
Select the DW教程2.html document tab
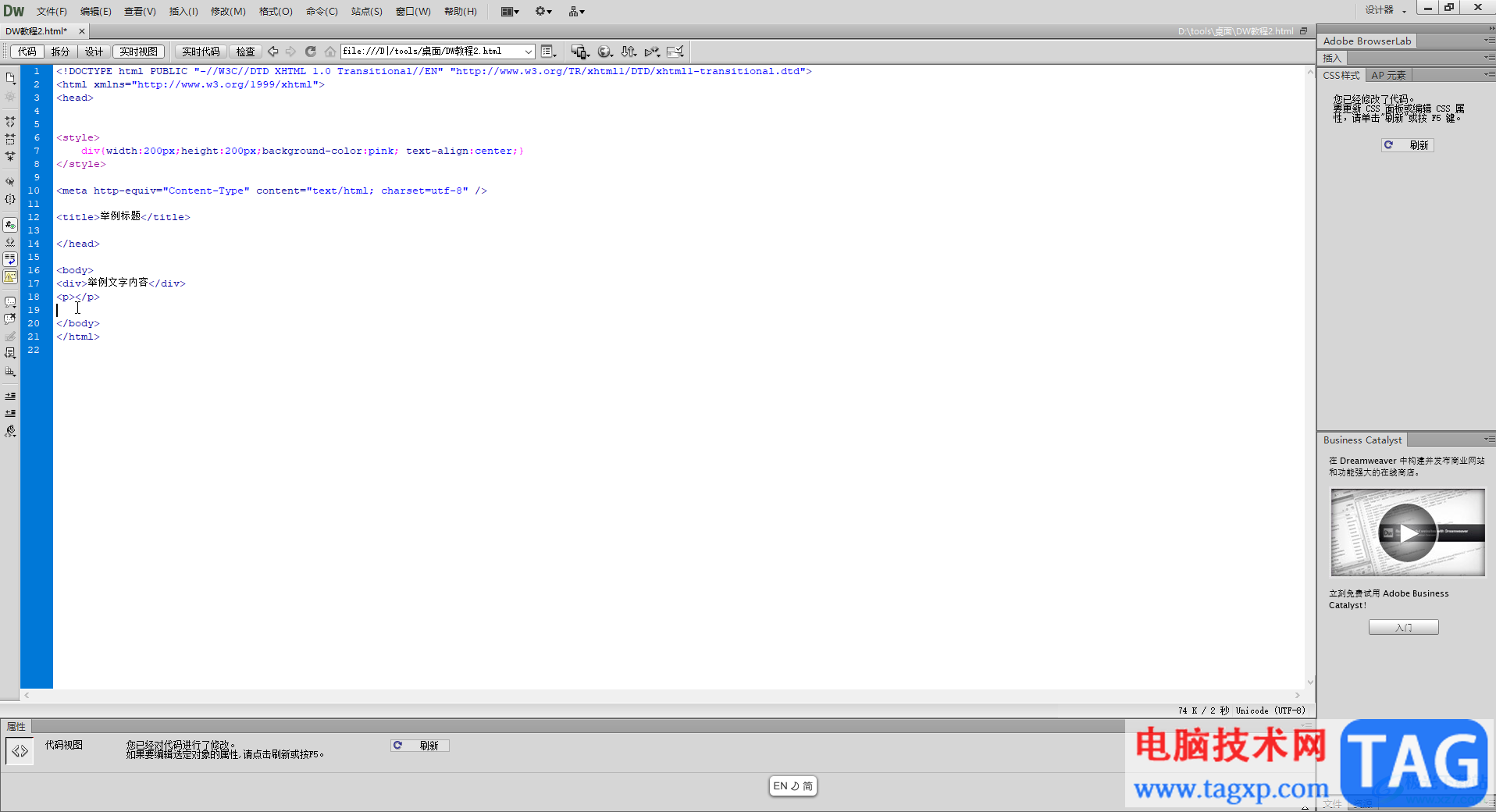pos(37,31)
